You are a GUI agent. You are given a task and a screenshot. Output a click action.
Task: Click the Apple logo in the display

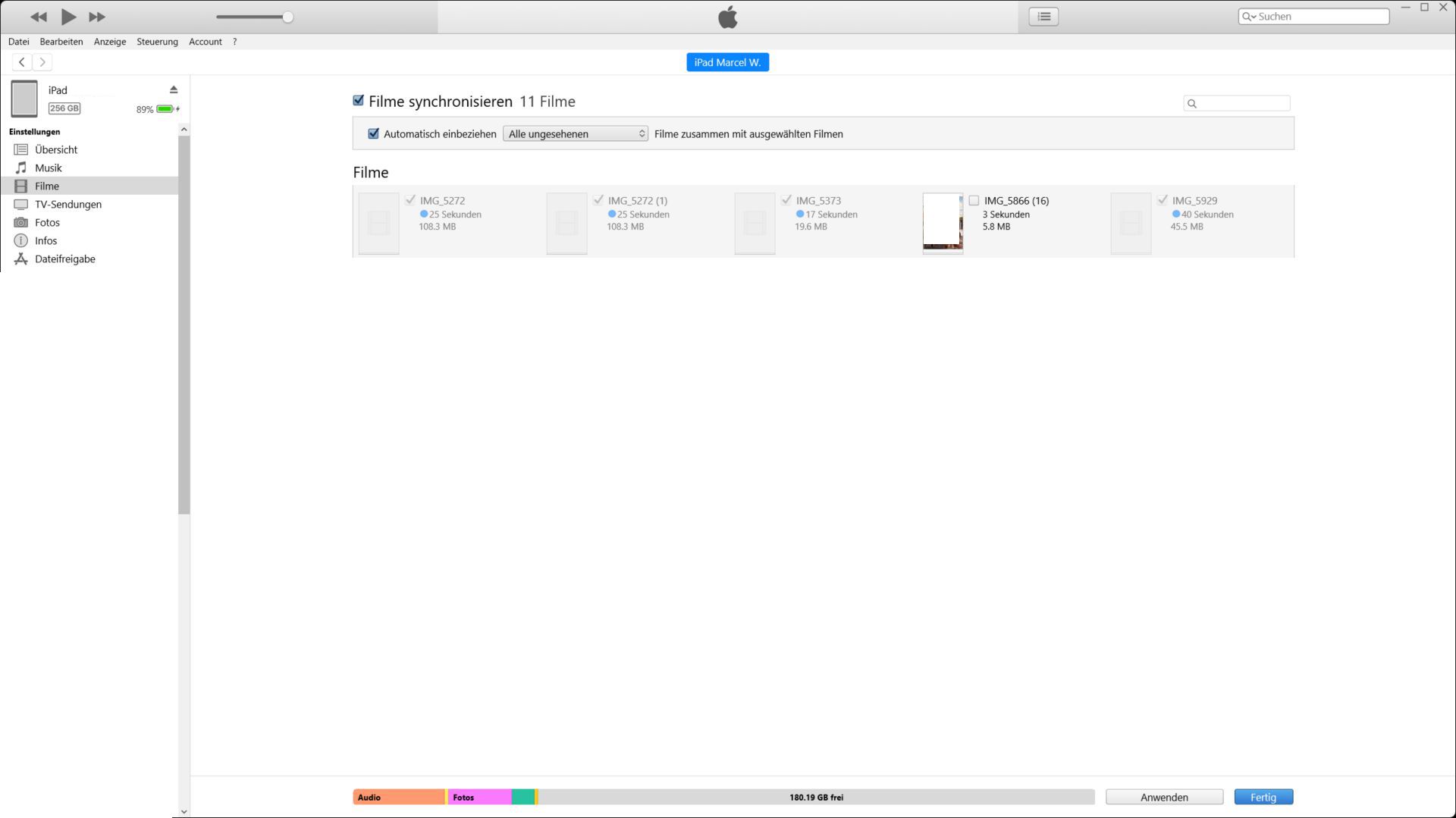click(x=728, y=17)
